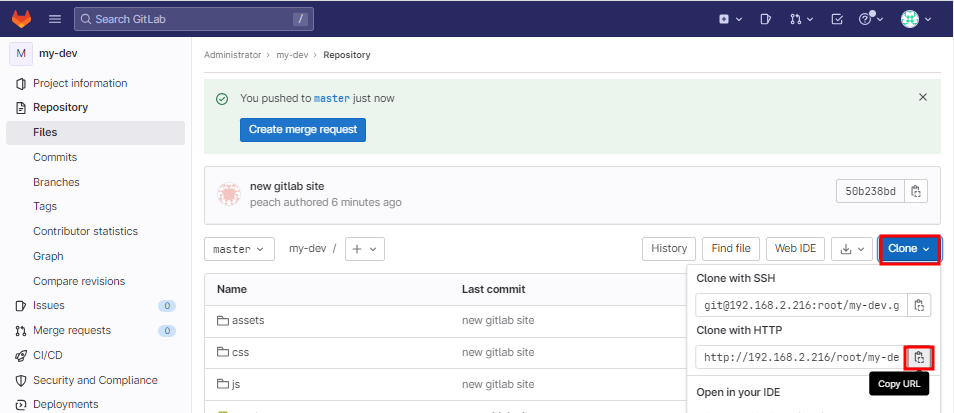This screenshot has height=413, width=954.
Task: Open Branches in the sidebar
Action: (56, 182)
